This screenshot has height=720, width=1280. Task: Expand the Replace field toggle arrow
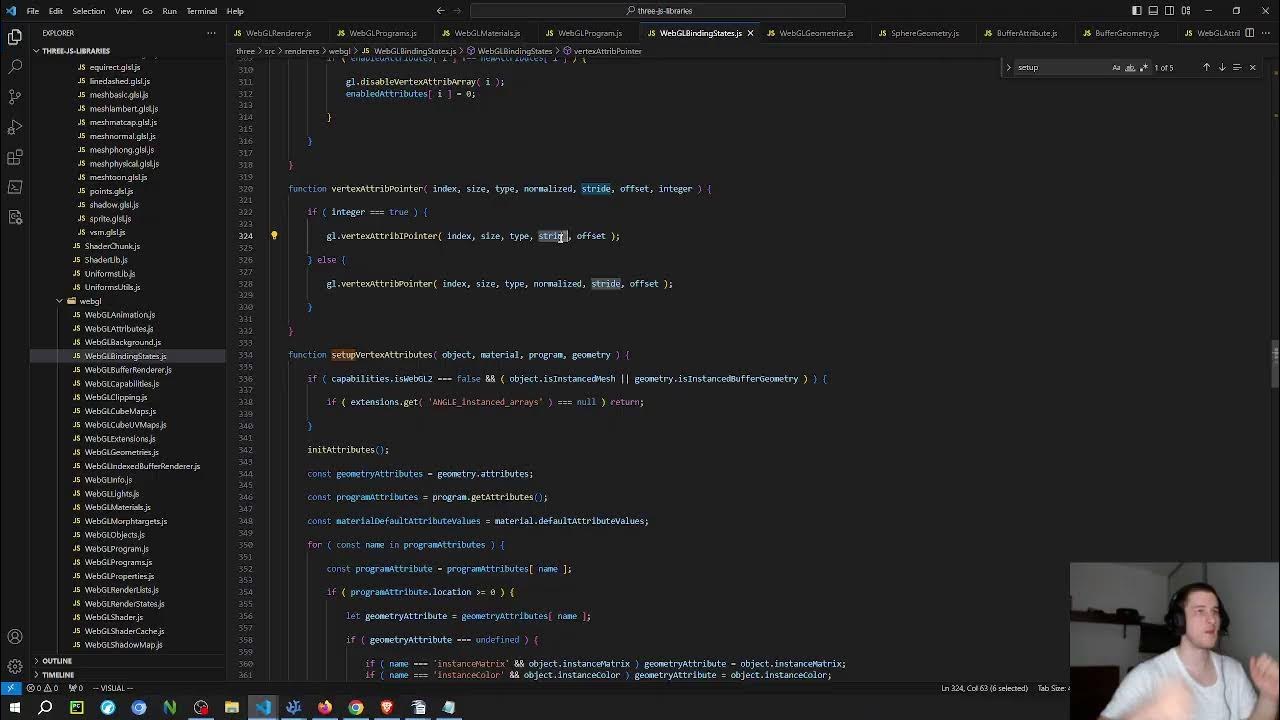1008,67
